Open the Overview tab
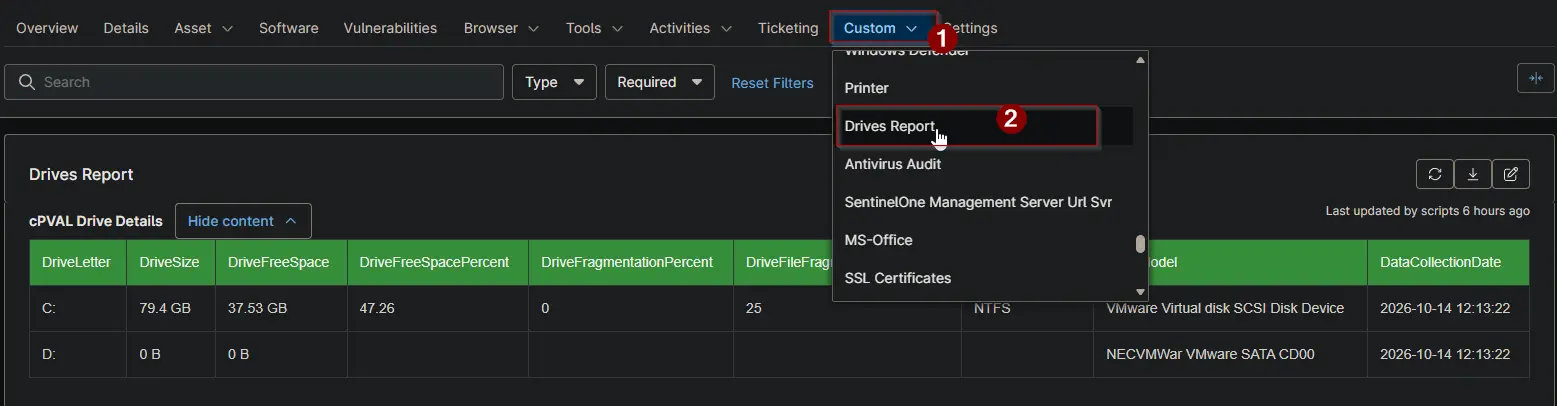The width and height of the screenshot is (1557, 406). tap(47, 28)
